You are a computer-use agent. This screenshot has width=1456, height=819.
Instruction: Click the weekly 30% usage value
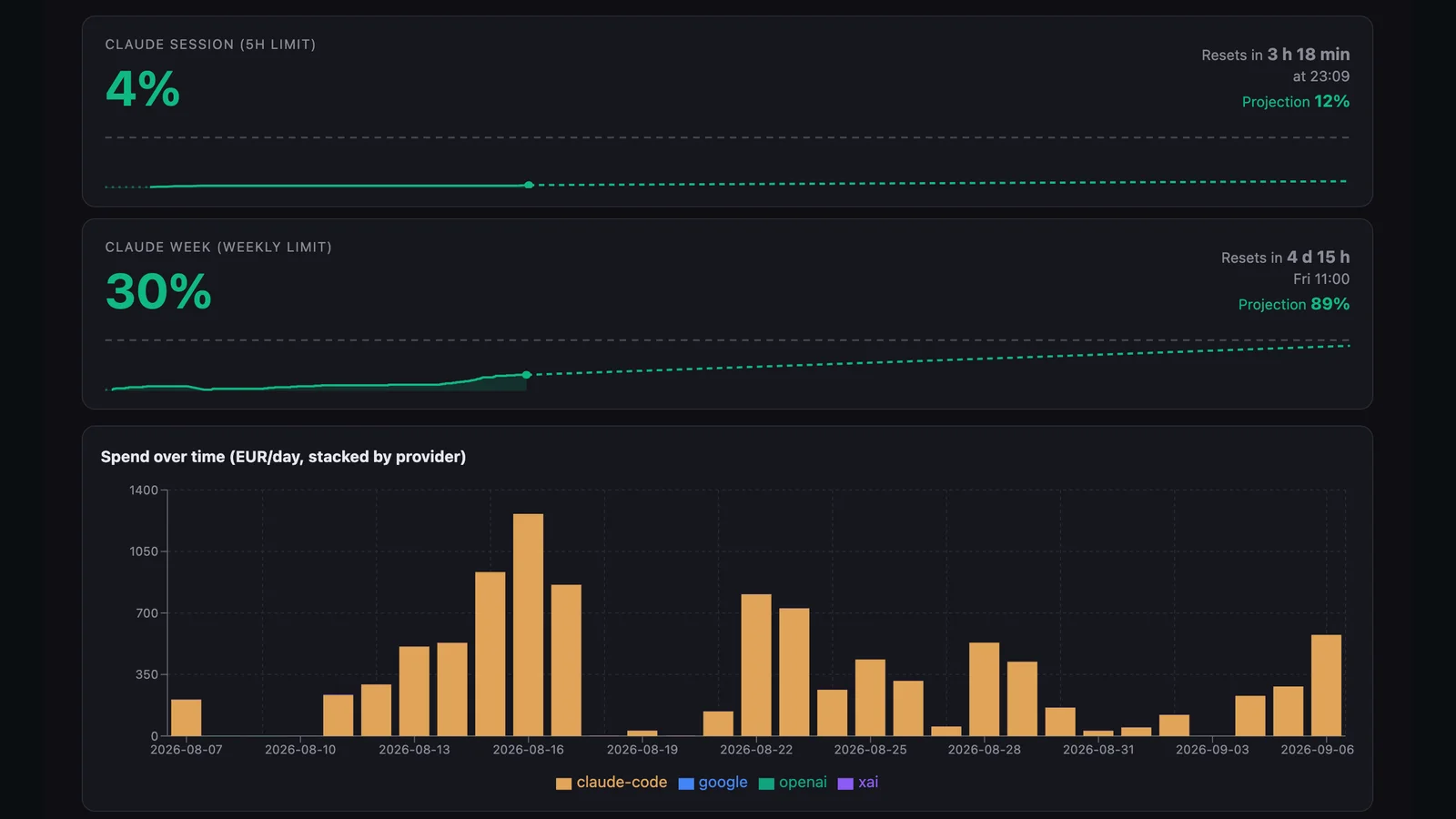158,292
